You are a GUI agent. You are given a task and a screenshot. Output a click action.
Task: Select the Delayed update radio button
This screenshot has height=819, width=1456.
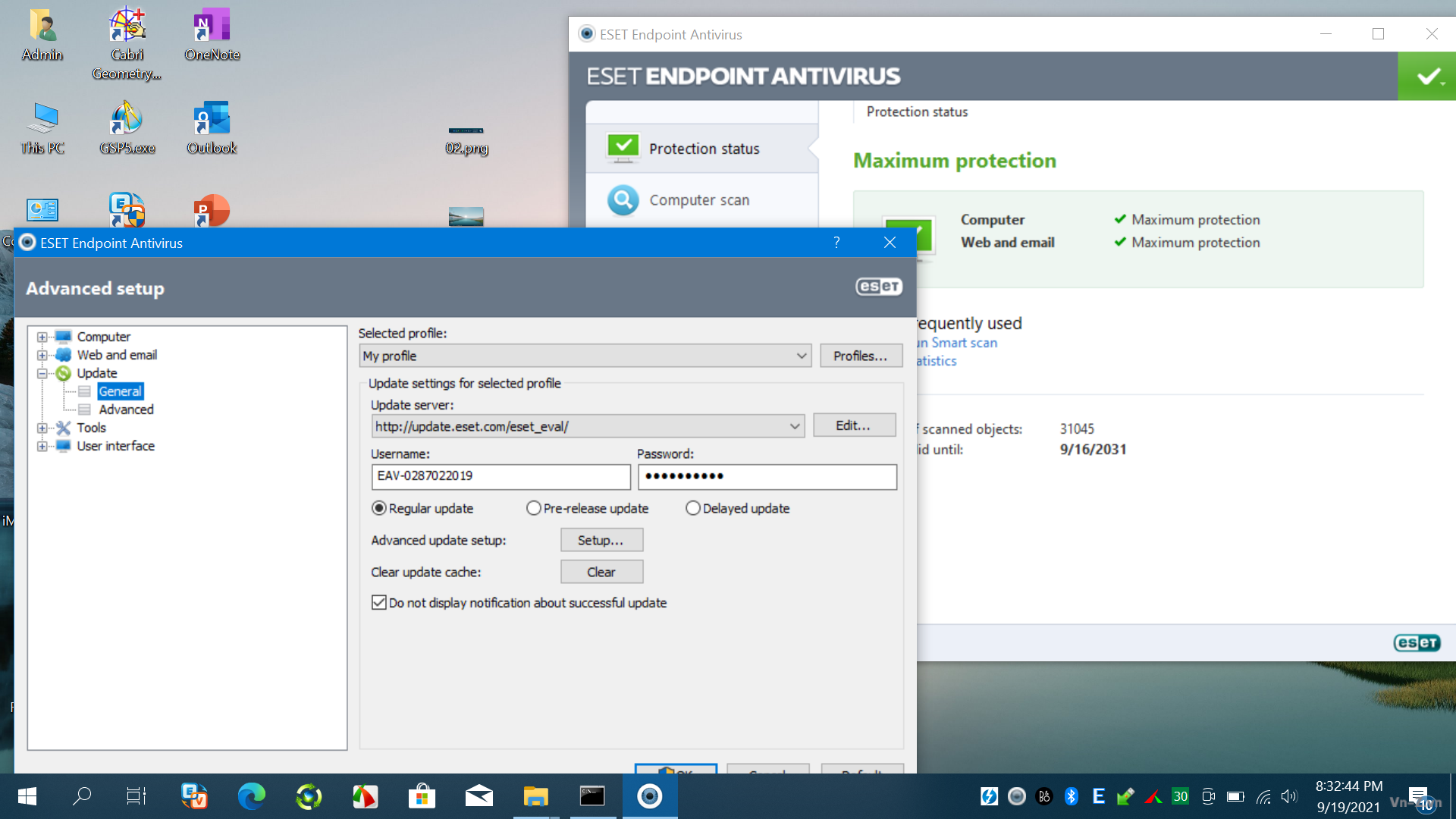coord(693,508)
